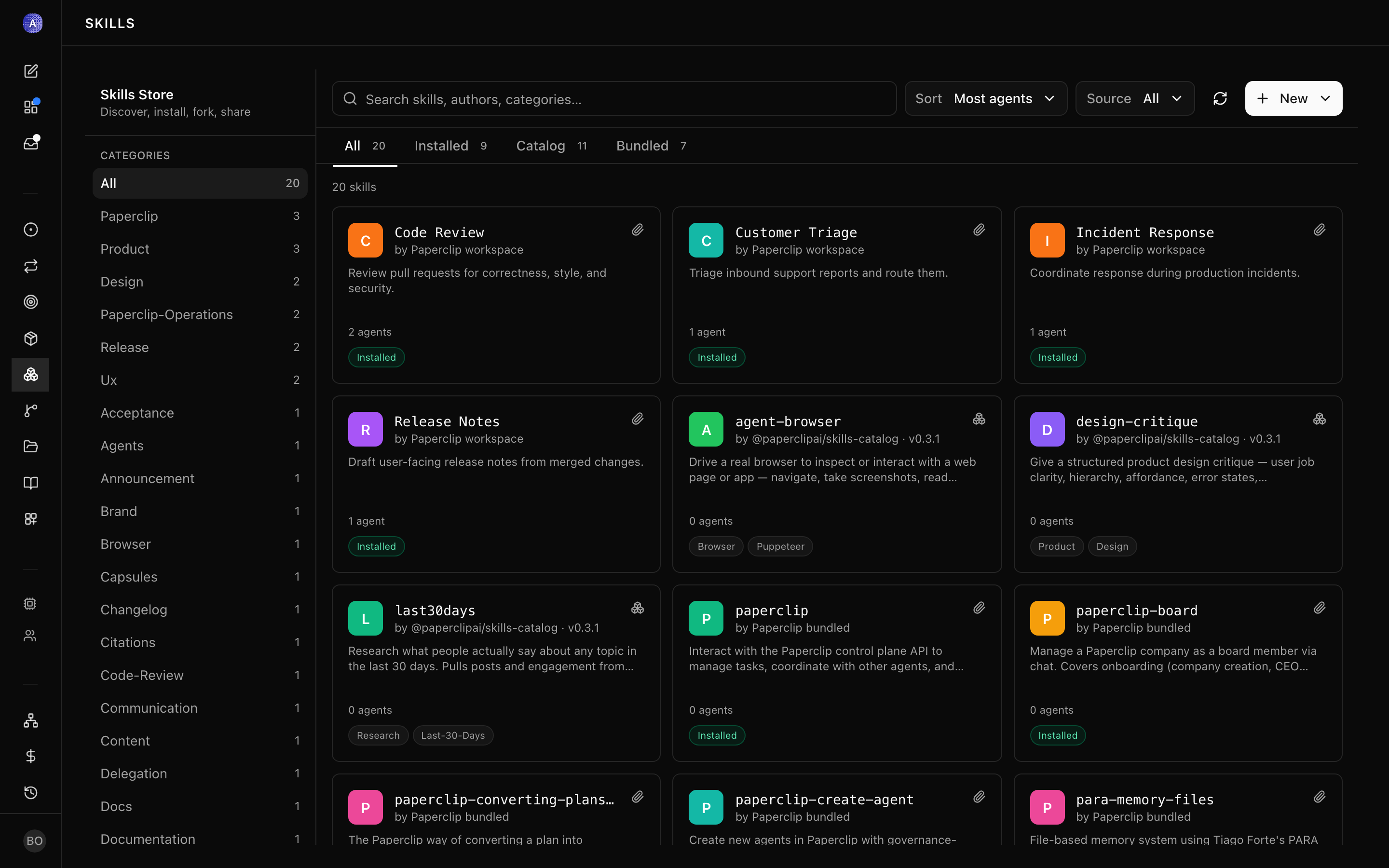1389x868 pixels.
Task: Click the refresh skills icon button
Action: click(1220, 99)
